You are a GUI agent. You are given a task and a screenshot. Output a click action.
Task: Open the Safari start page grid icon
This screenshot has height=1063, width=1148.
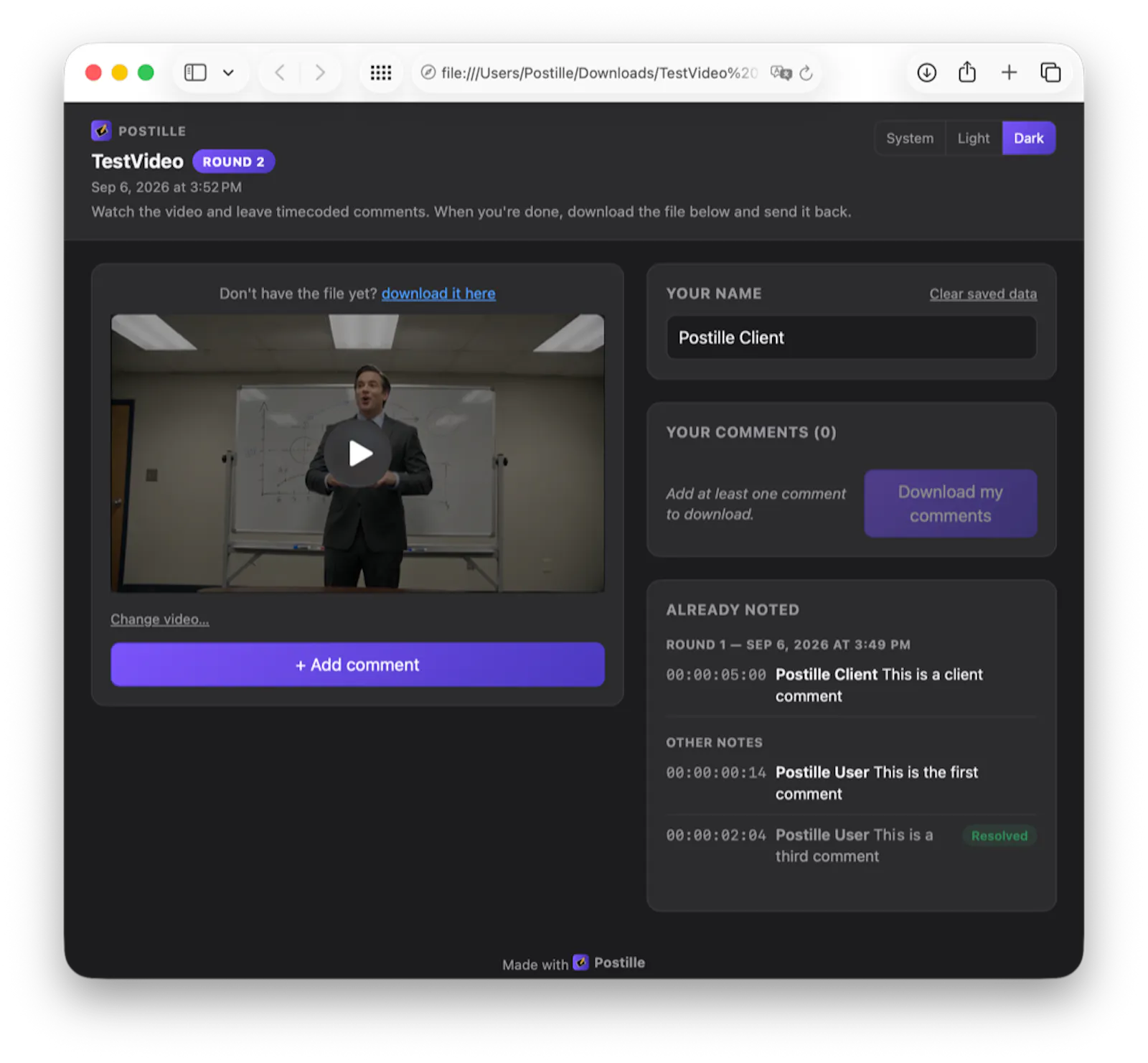coord(381,72)
